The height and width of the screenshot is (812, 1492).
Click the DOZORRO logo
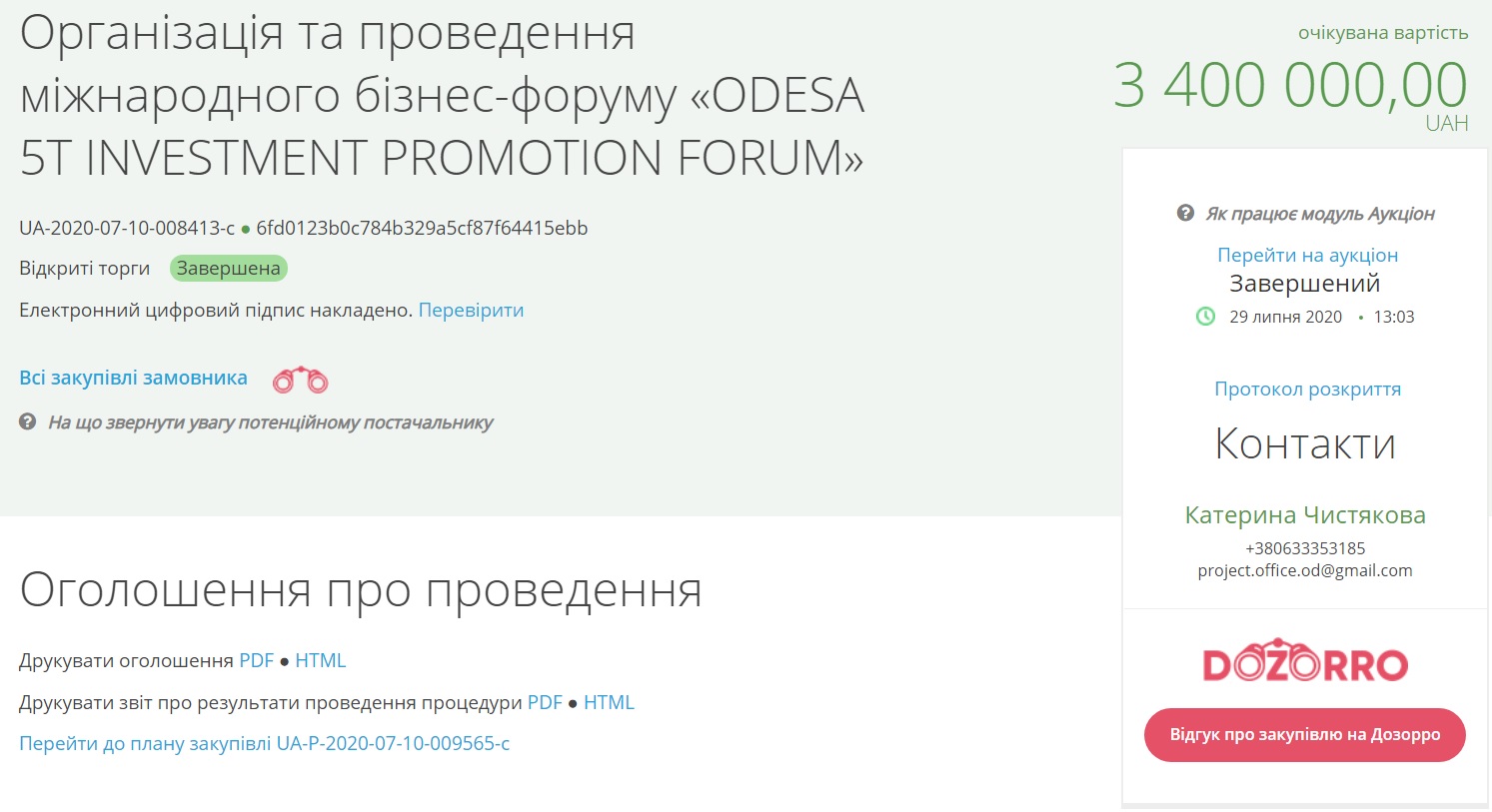pos(1305,662)
